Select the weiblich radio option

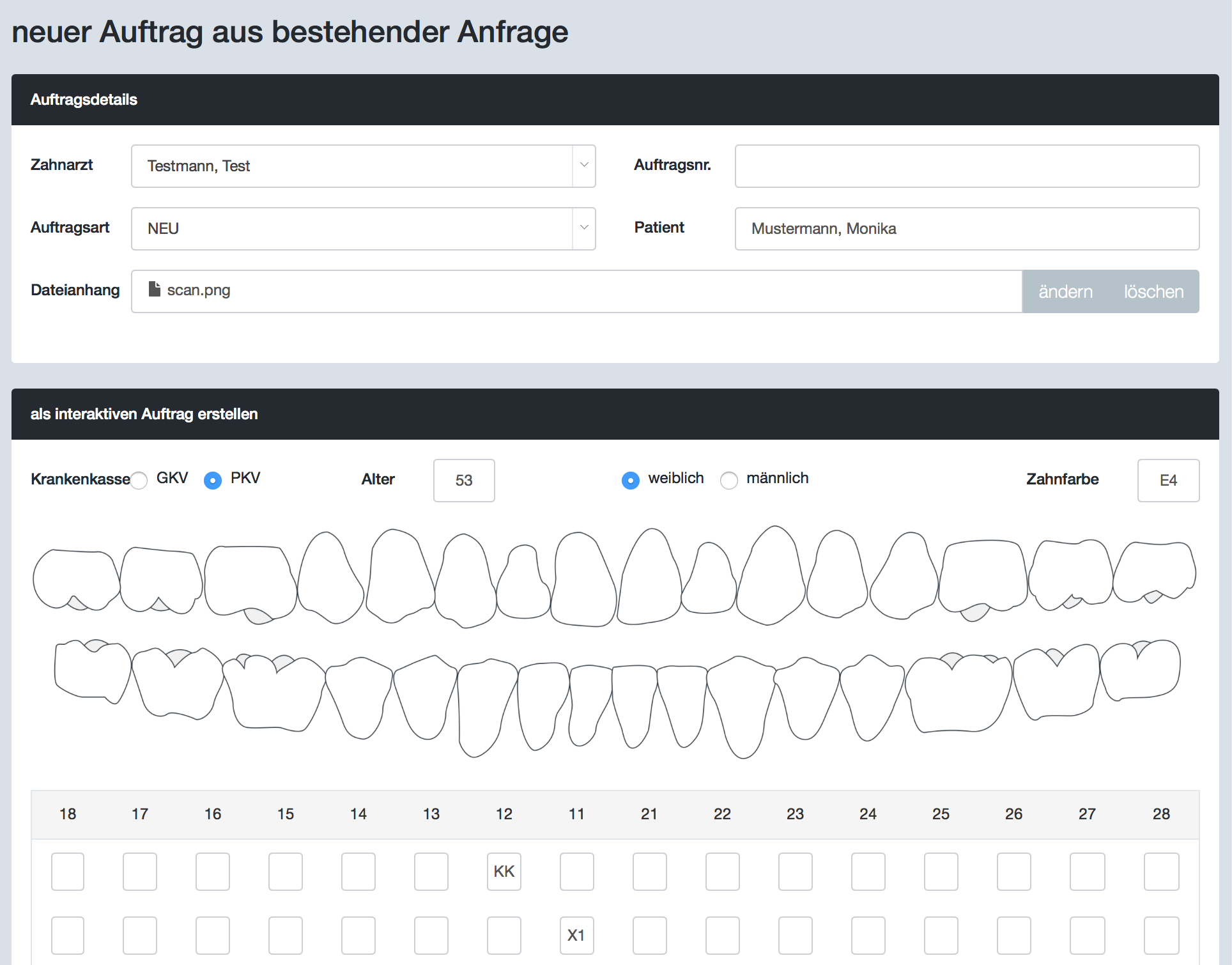tap(631, 480)
